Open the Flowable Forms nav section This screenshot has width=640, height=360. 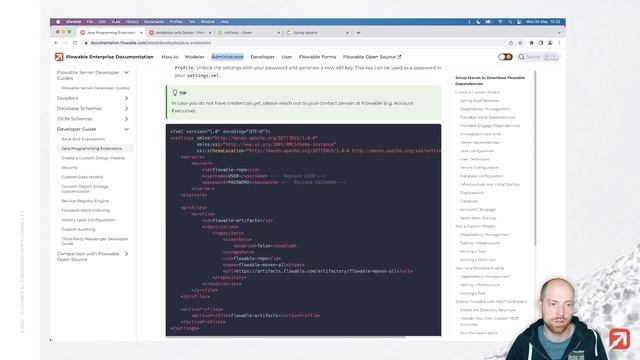[318, 57]
